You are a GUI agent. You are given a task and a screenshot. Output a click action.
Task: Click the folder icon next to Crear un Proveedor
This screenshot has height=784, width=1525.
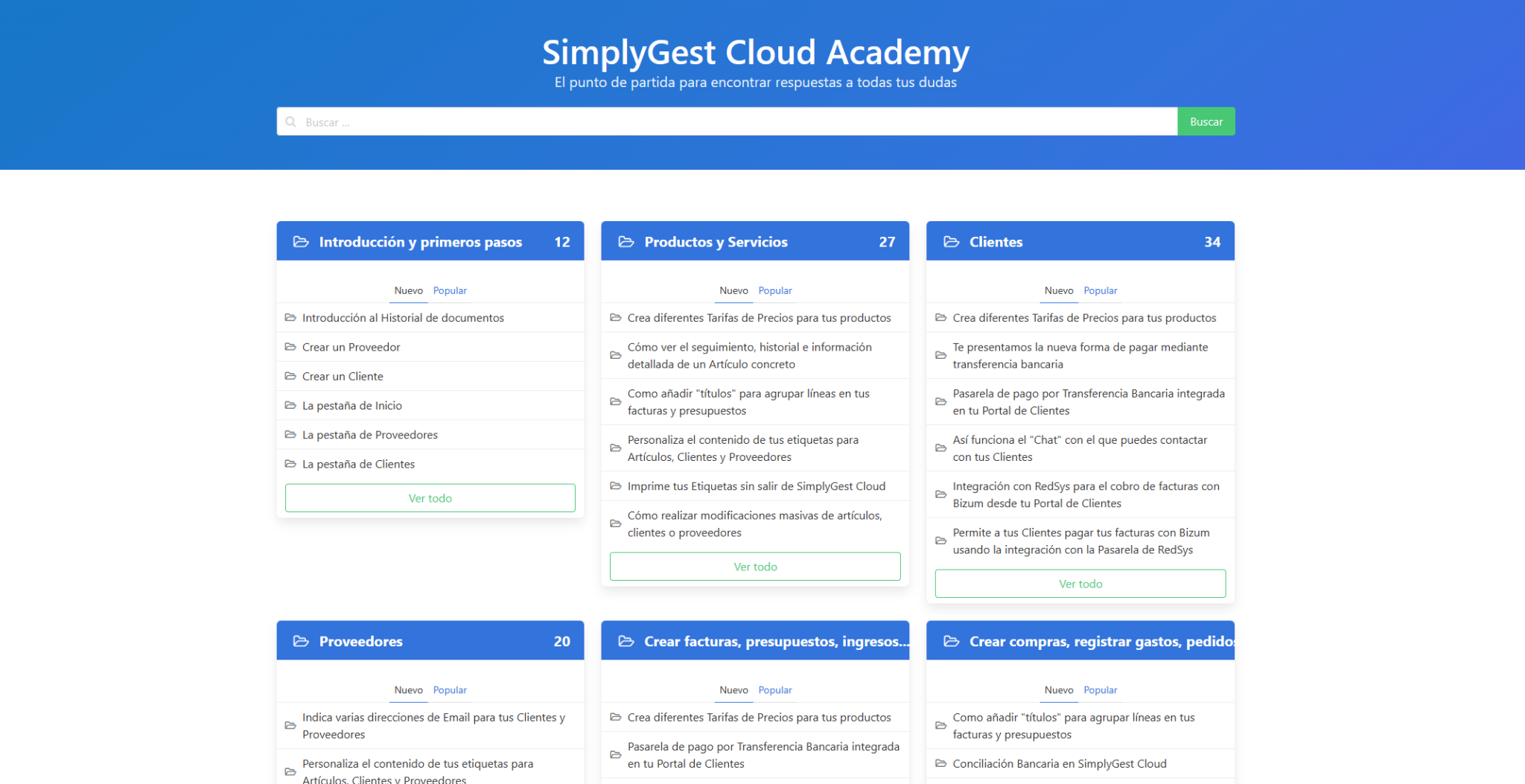pos(290,346)
